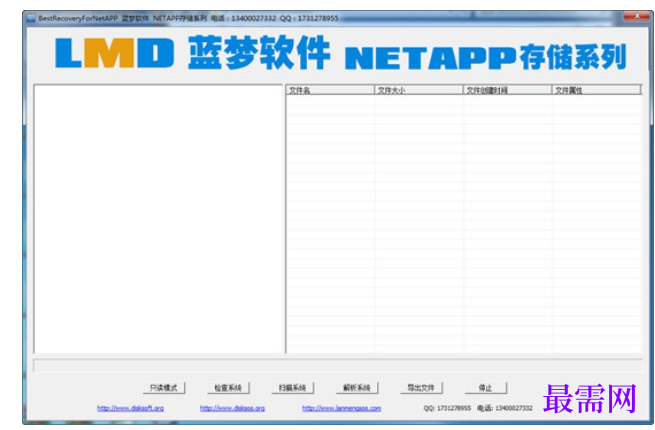Sort by 文件名 column header
Screen dimensions: 655x430
click(x=330, y=90)
